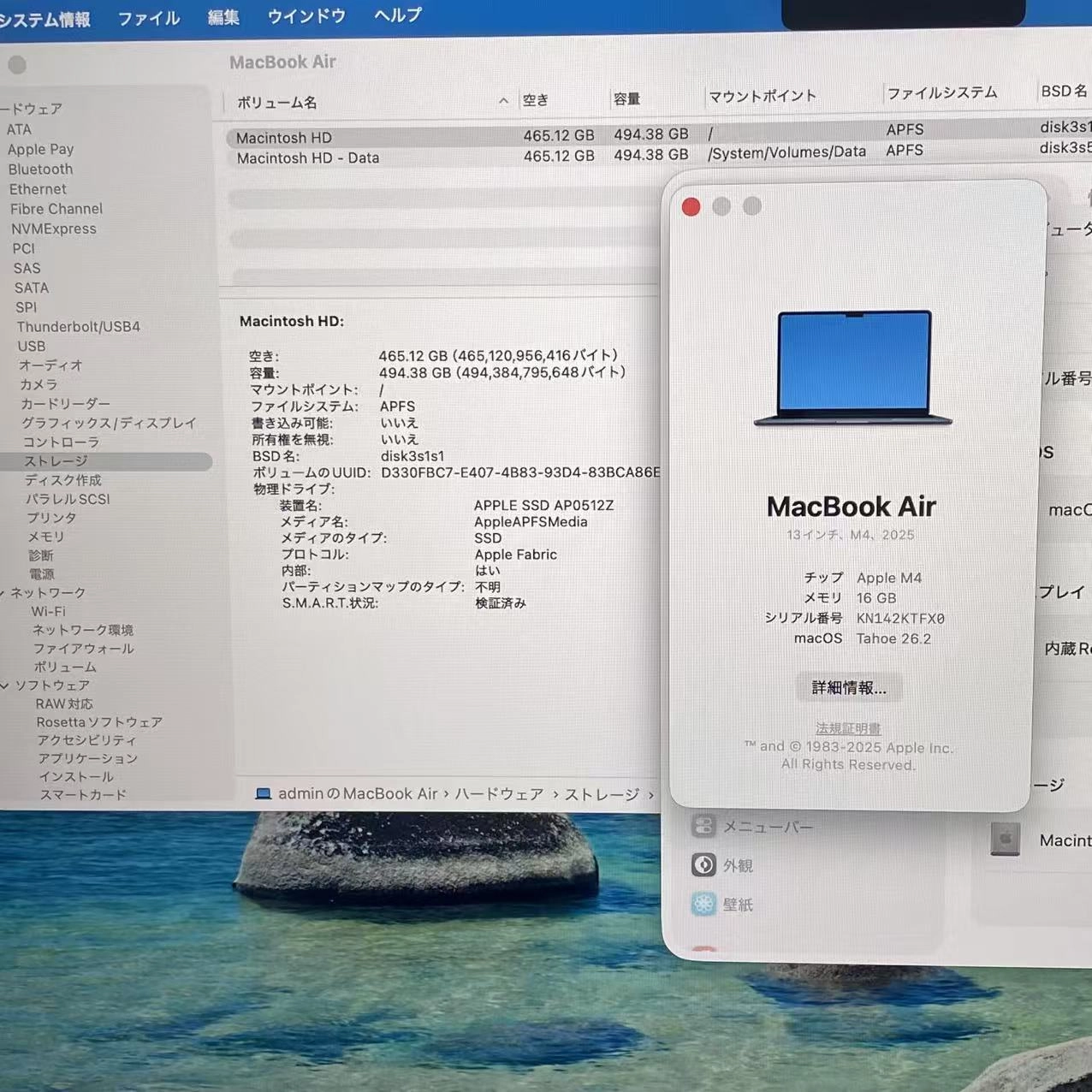
Task: Click the 詳細情報 button
Action: tap(849, 687)
